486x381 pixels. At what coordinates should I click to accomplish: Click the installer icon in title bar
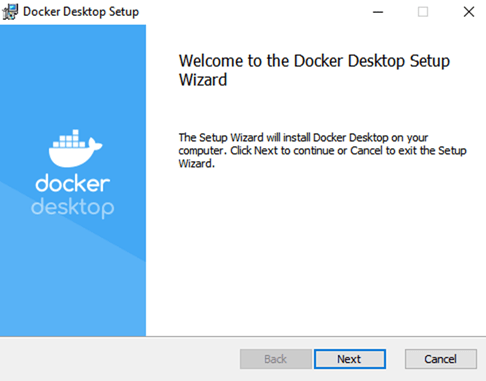coord(10,12)
